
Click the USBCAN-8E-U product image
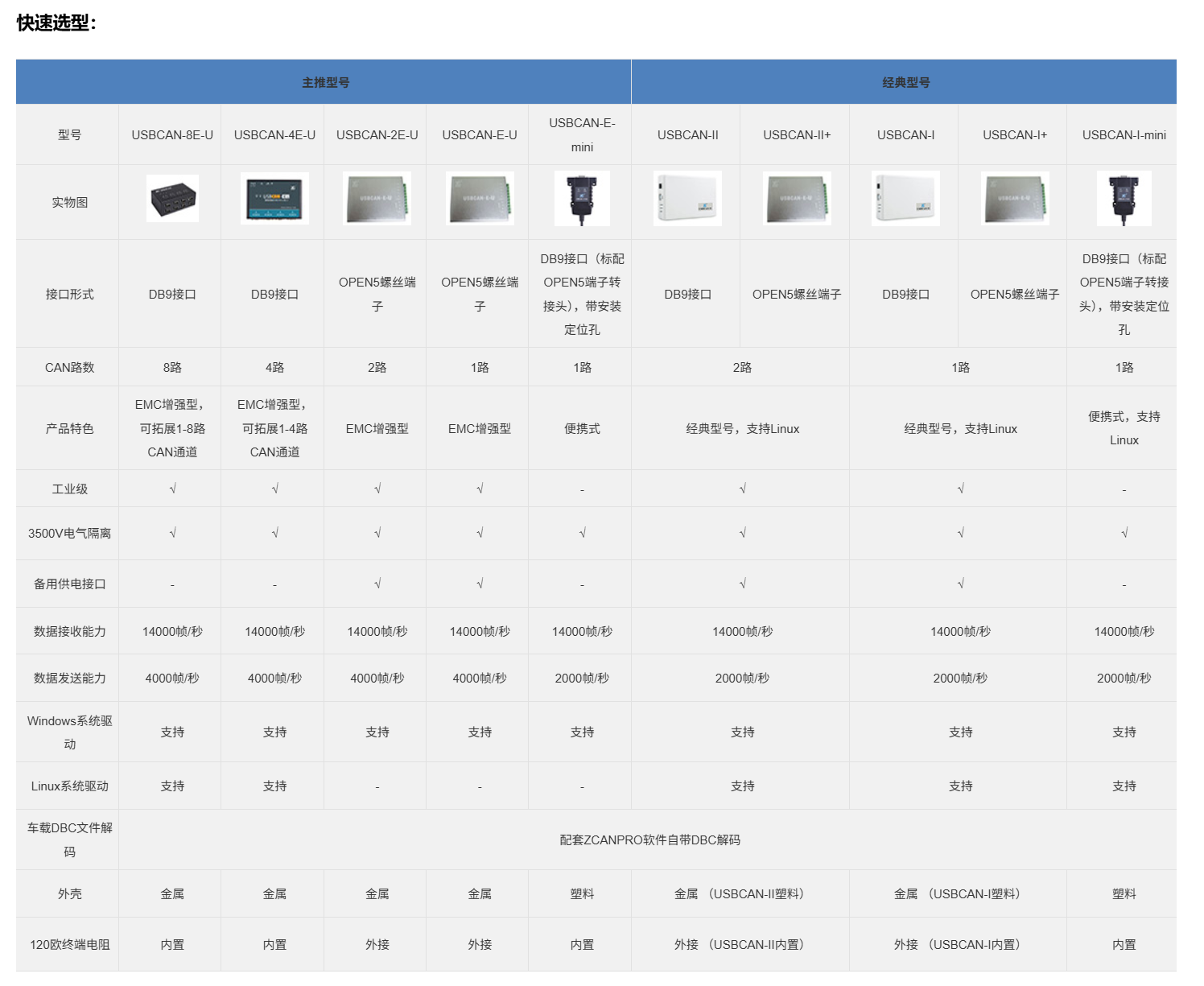pyautogui.click(x=172, y=199)
